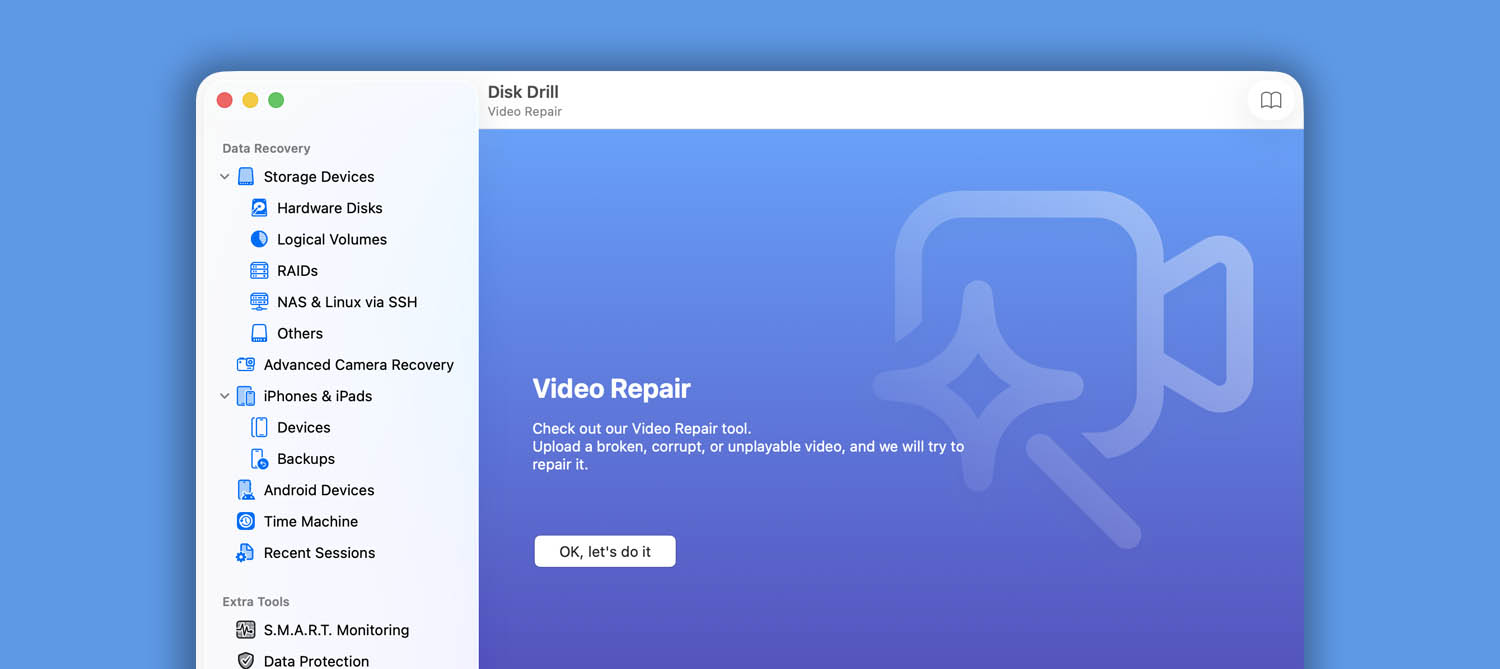Open the Hardware Disks recovery tool
The height and width of the screenshot is (669, 1500).
(x=329, y=207)
